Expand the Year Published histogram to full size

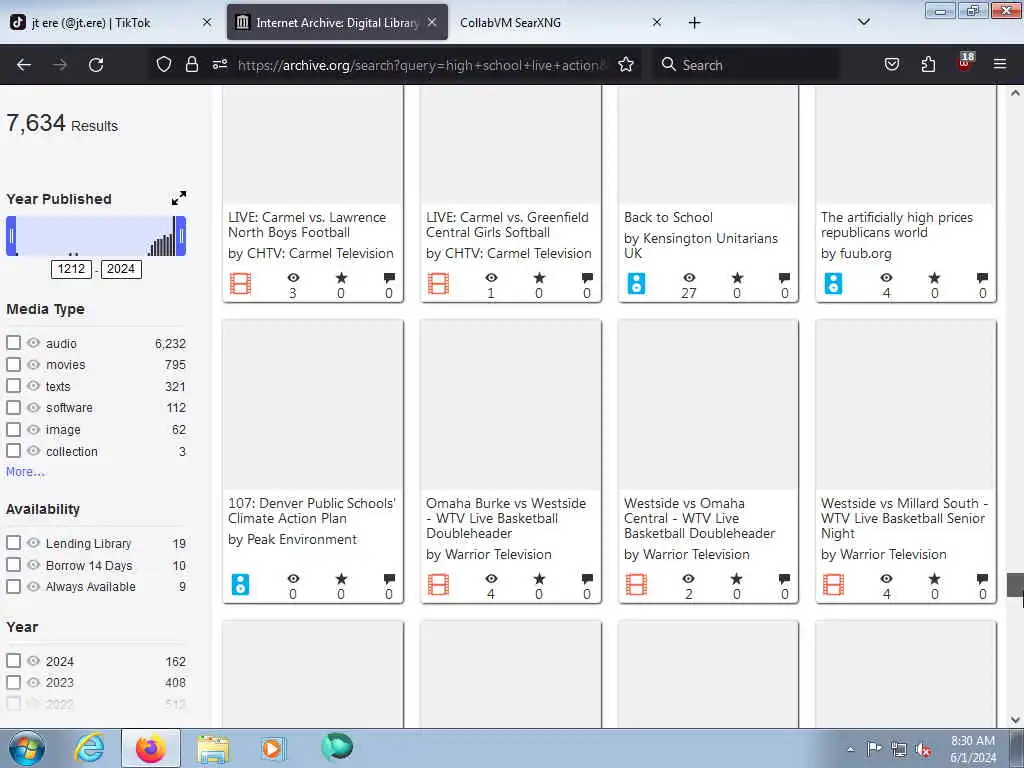(x=179, y=198)
